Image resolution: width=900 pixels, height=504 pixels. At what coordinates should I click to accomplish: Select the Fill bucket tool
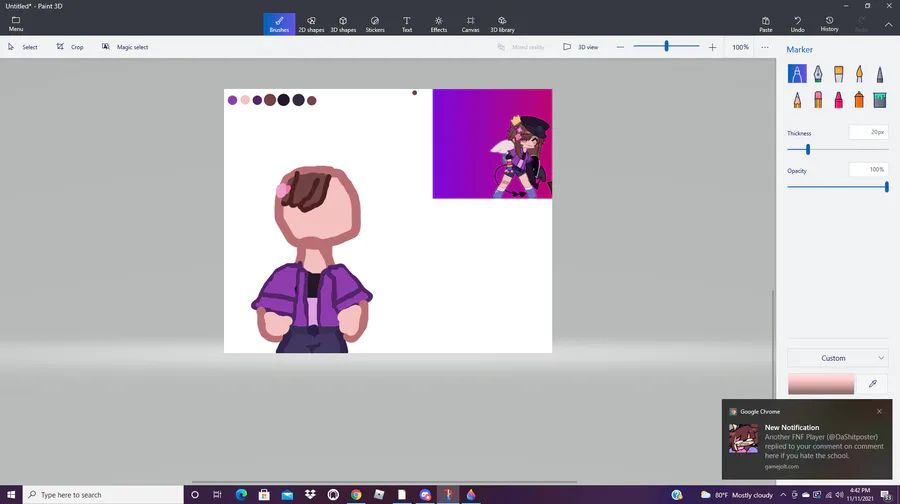click(x=880, y=100)
